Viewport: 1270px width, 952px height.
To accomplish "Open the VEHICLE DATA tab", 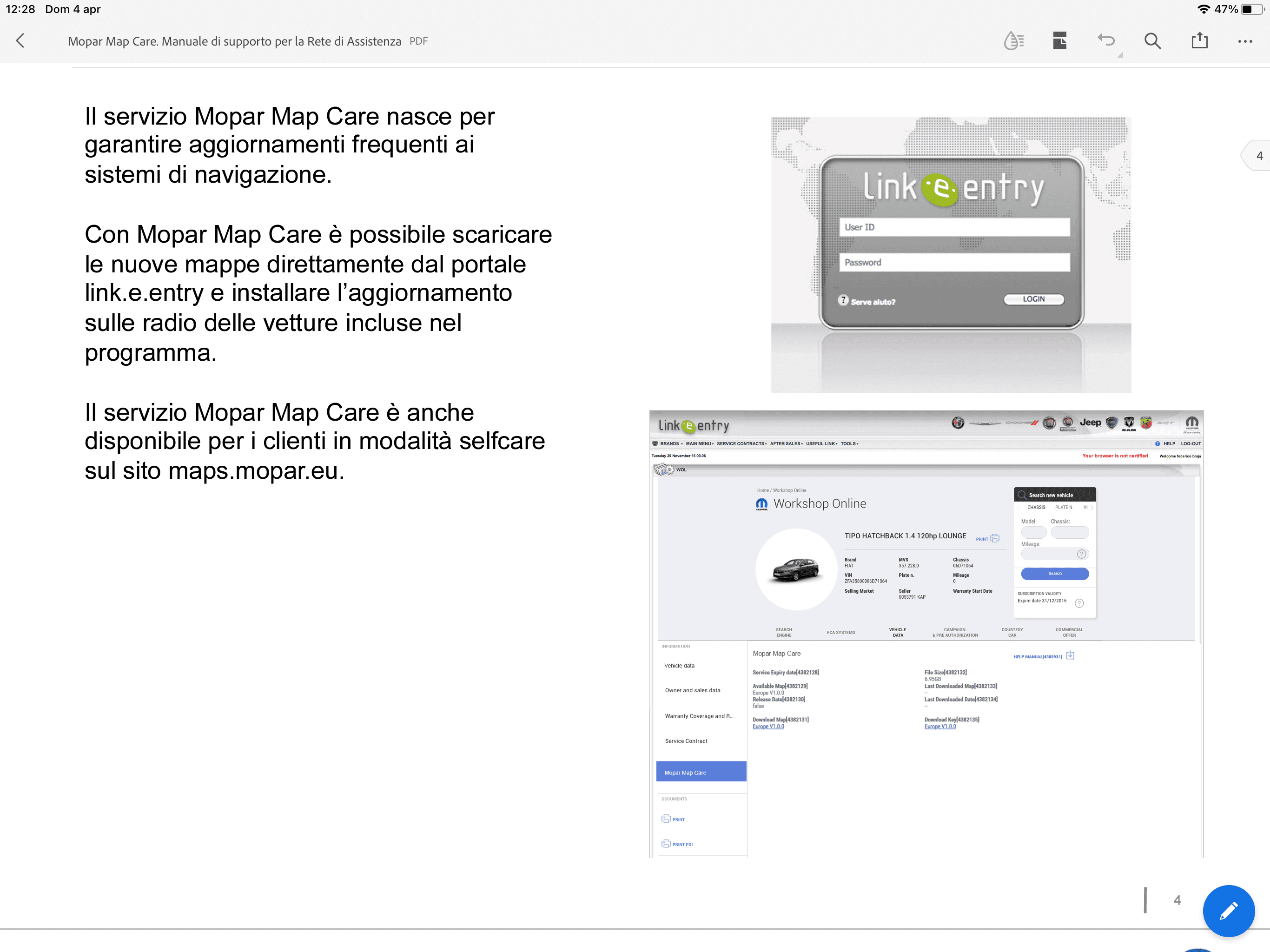I will [897, 632].
